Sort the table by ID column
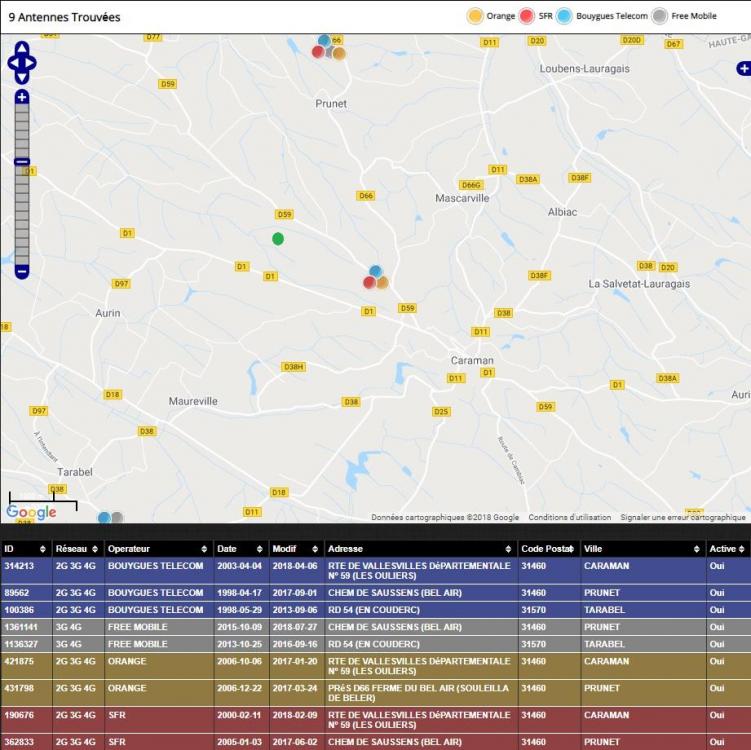 [25, 549]
